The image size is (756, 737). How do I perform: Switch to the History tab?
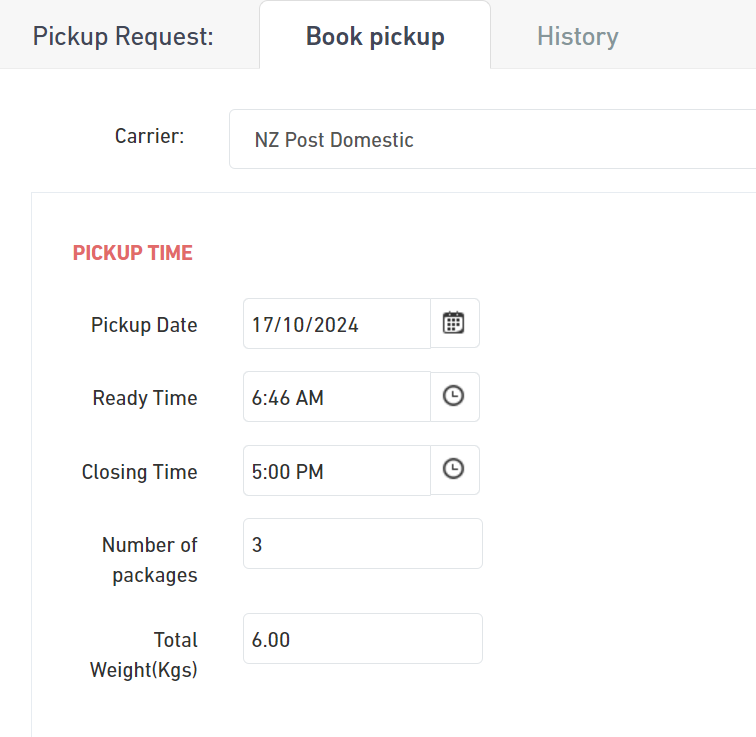click(x=578, y=37)
